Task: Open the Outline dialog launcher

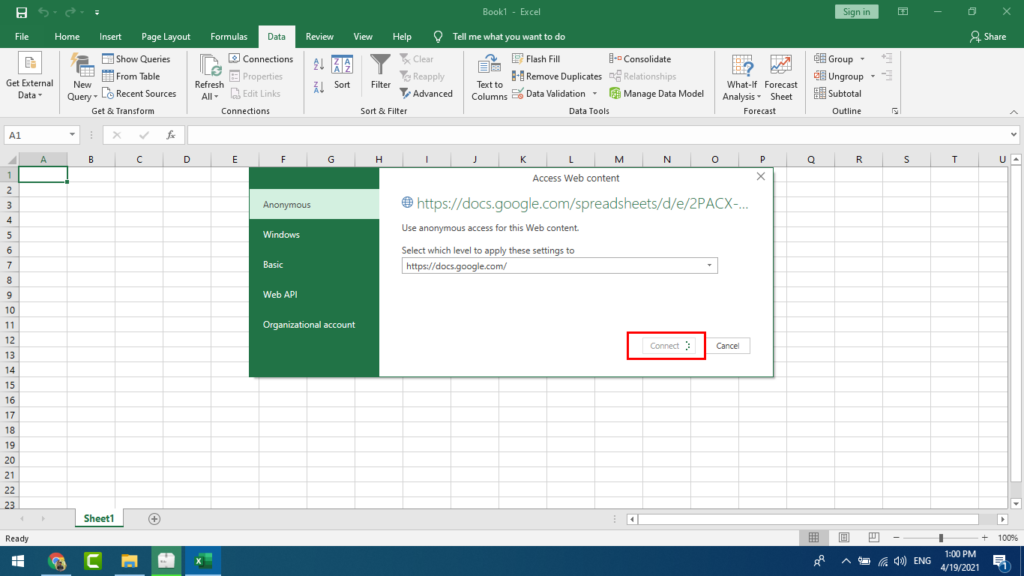Action: (895, 112)
